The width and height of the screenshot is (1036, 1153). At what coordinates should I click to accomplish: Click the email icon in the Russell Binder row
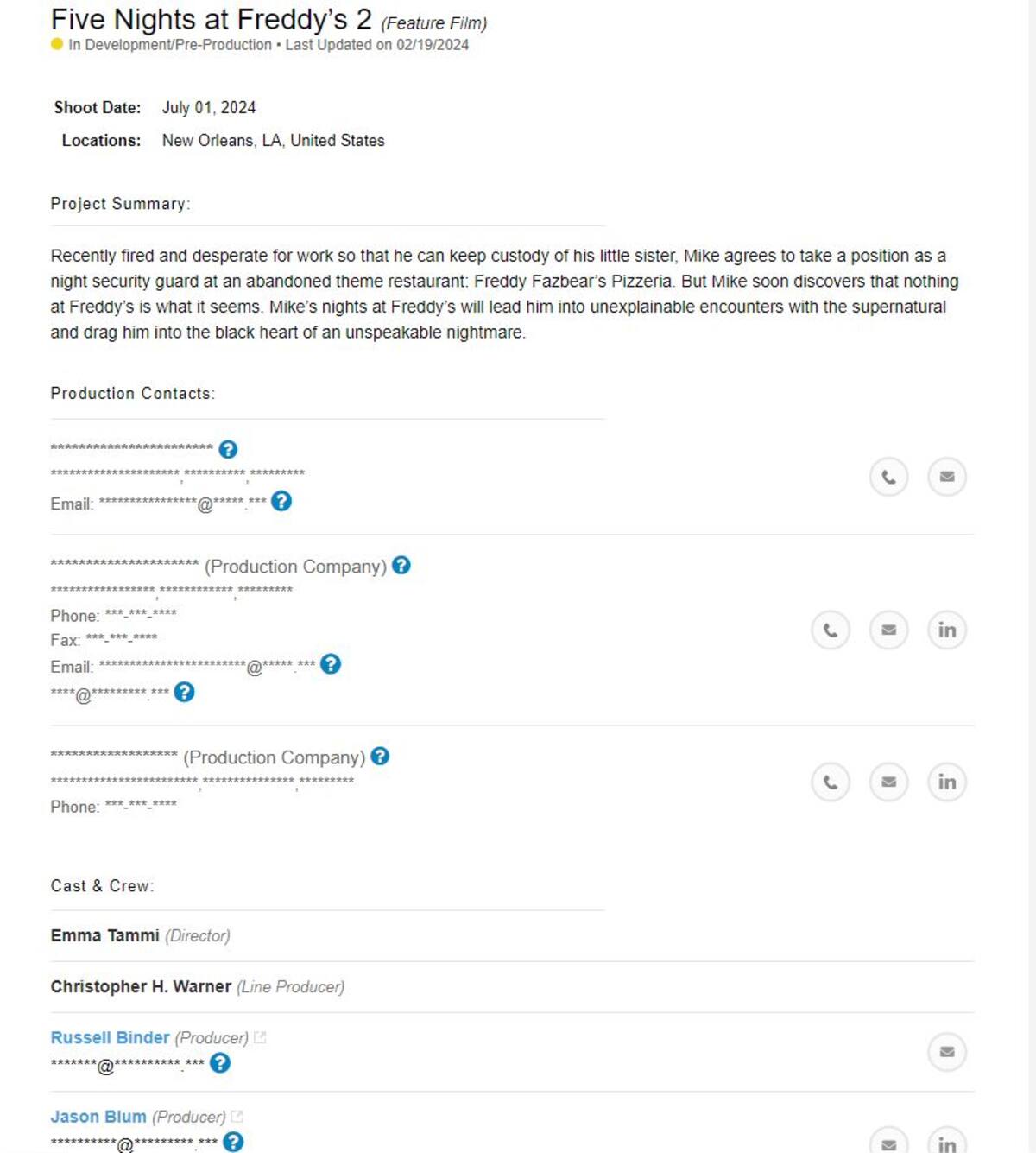947,1052
